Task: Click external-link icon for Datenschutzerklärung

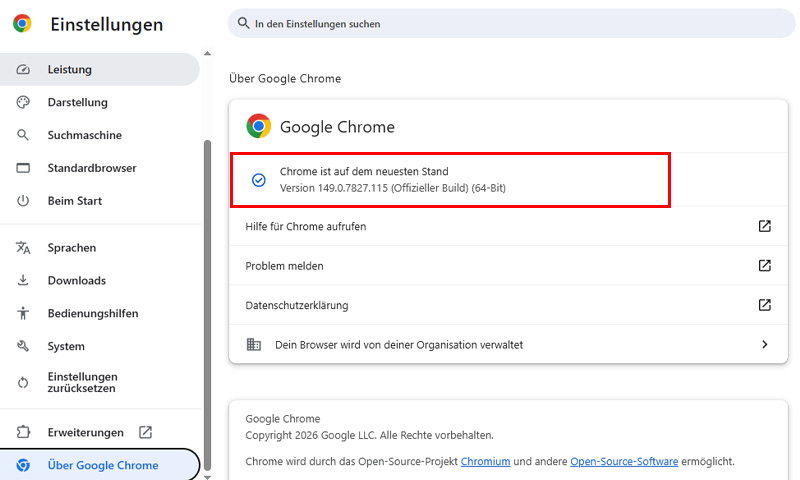Action: [x=764, y=305]
